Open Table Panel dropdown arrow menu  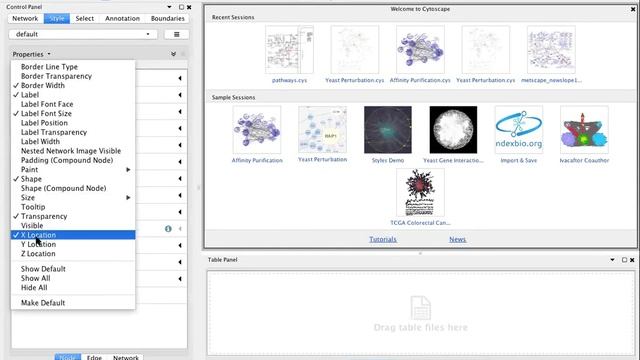612,260
